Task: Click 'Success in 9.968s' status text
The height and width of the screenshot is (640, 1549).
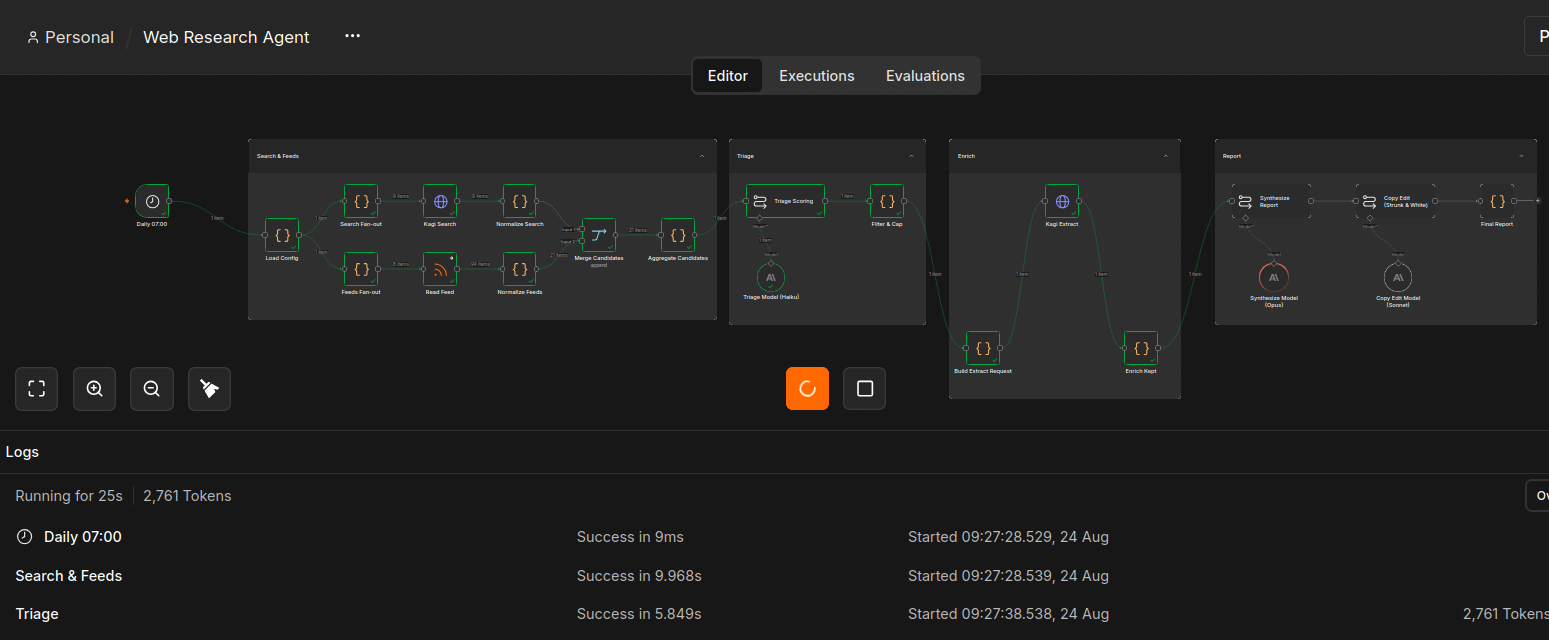Action: click(639, 576)
